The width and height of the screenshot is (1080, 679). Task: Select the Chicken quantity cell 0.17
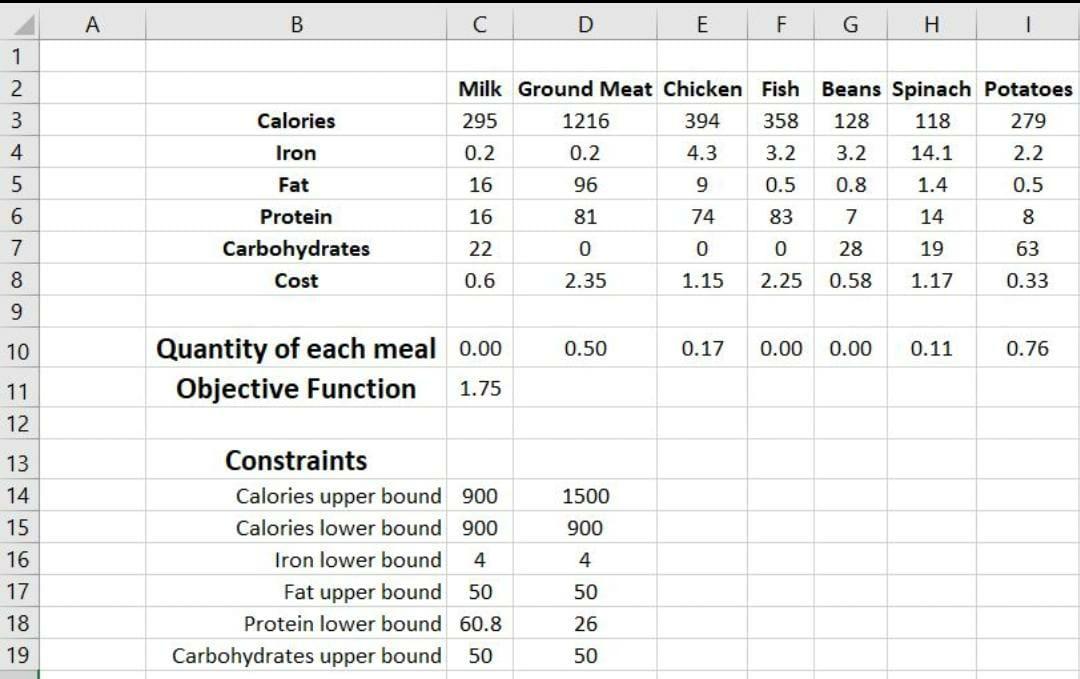(702, 349)
